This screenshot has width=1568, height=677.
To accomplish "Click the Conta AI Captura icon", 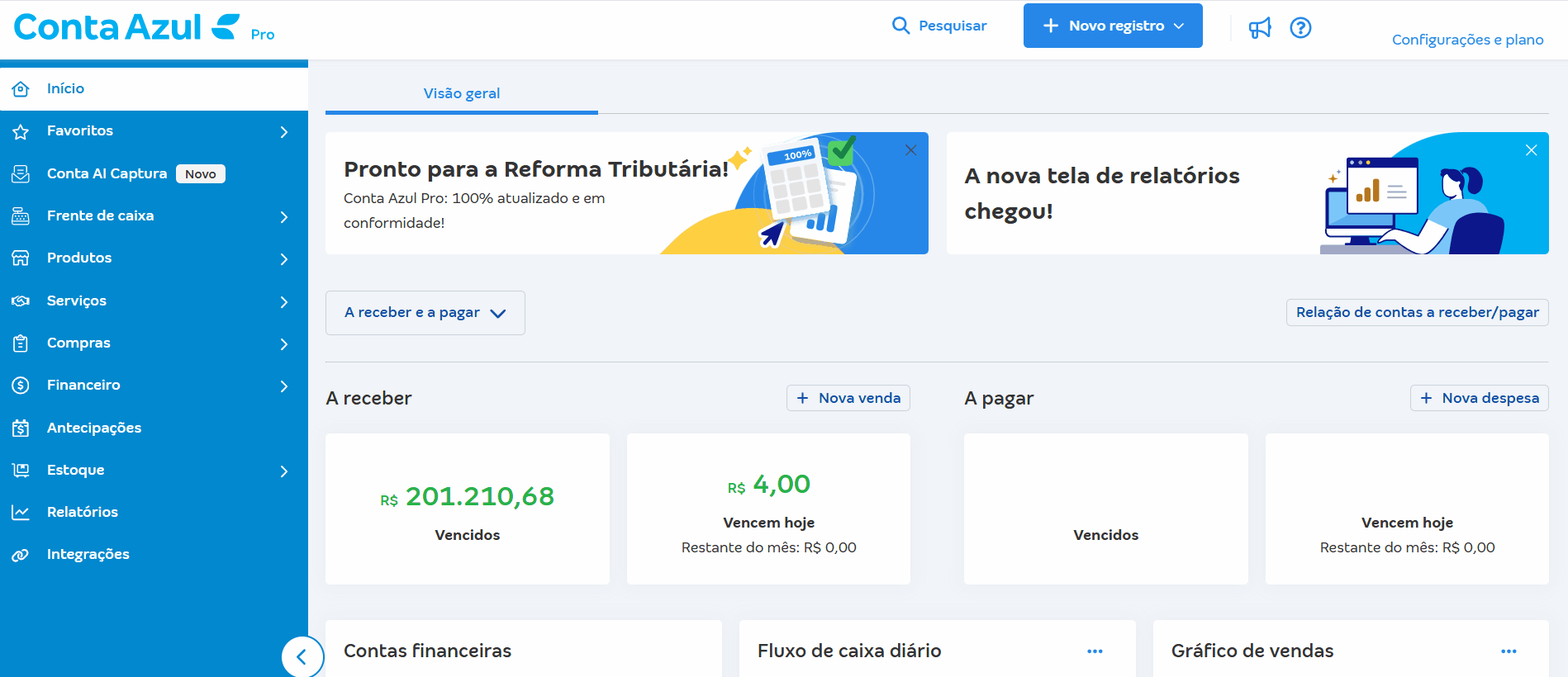I will [x=21, y=174].
